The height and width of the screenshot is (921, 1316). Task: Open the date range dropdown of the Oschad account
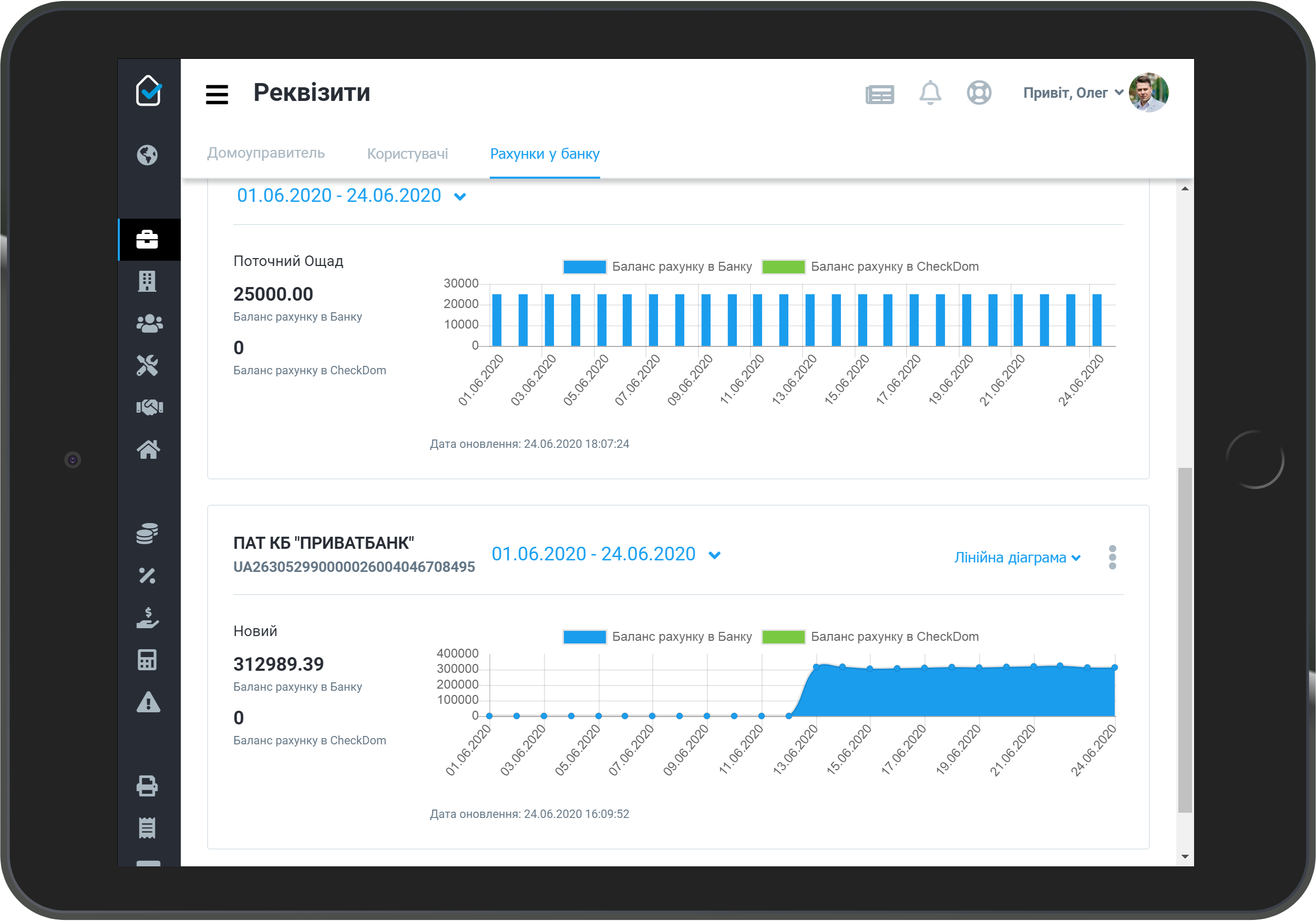[352, 196]
